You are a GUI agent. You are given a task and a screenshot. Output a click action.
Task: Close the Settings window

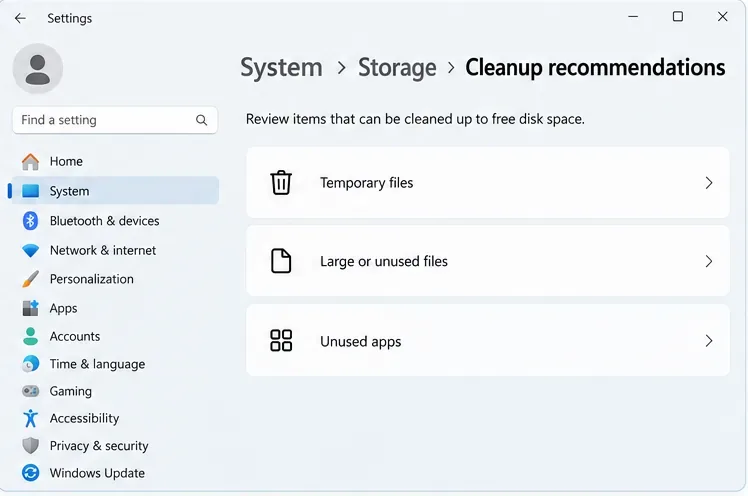pyautogui.click(x=723, y=17)
